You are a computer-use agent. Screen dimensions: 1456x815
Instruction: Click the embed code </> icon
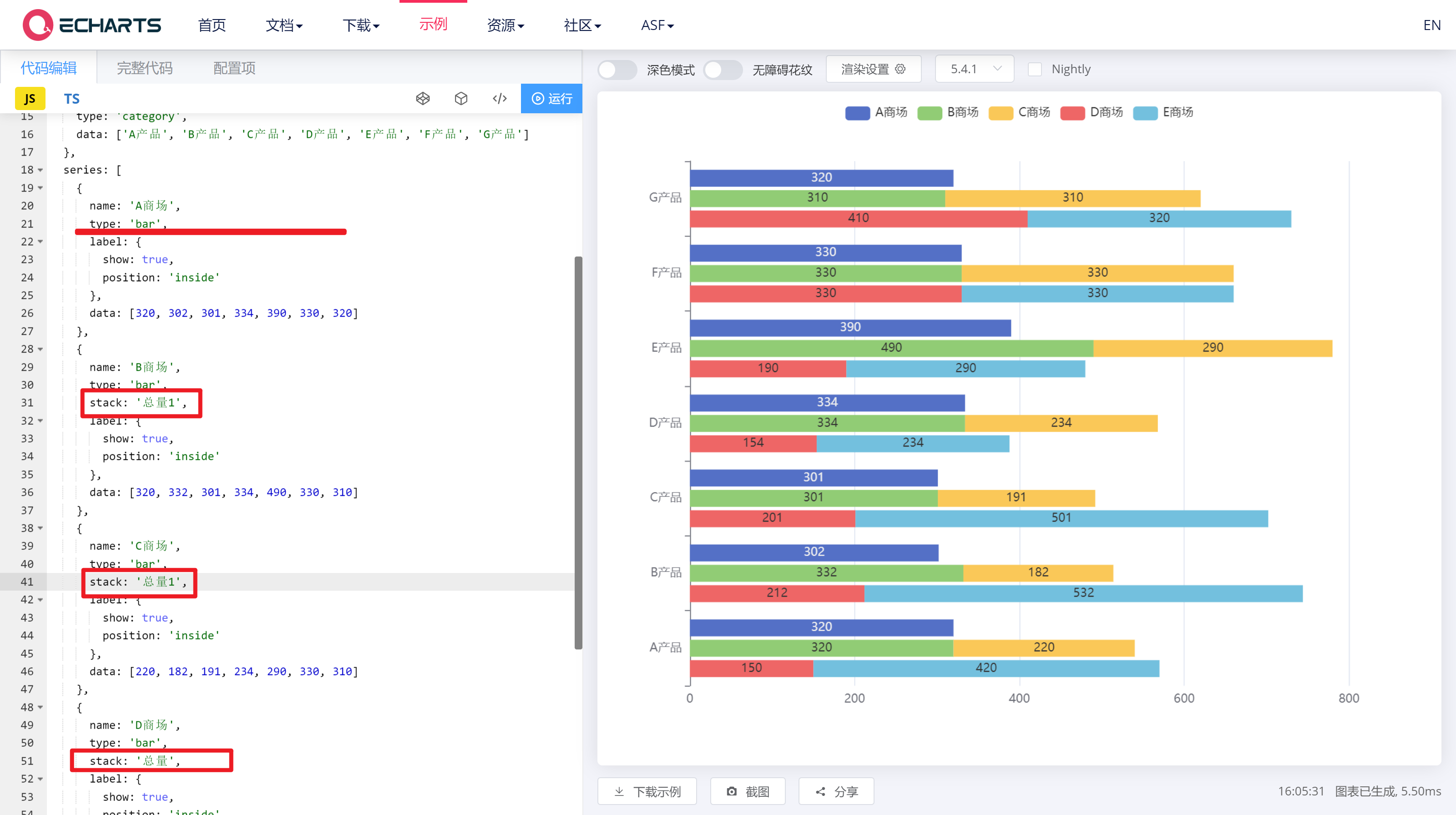[x=499, y=98]
